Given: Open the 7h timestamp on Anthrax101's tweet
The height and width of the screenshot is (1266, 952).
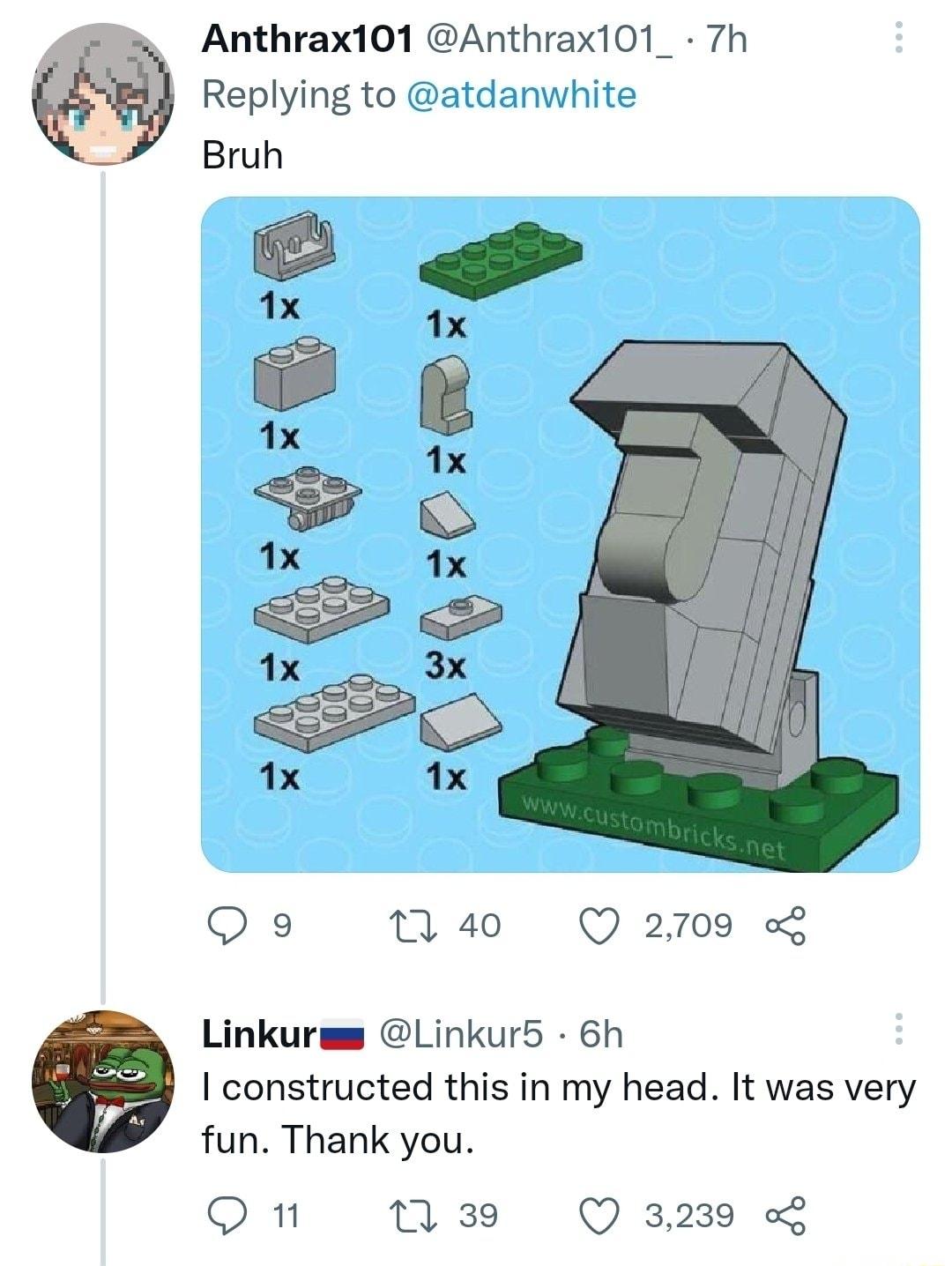Looking at the screenshot, I should point(727,39).
